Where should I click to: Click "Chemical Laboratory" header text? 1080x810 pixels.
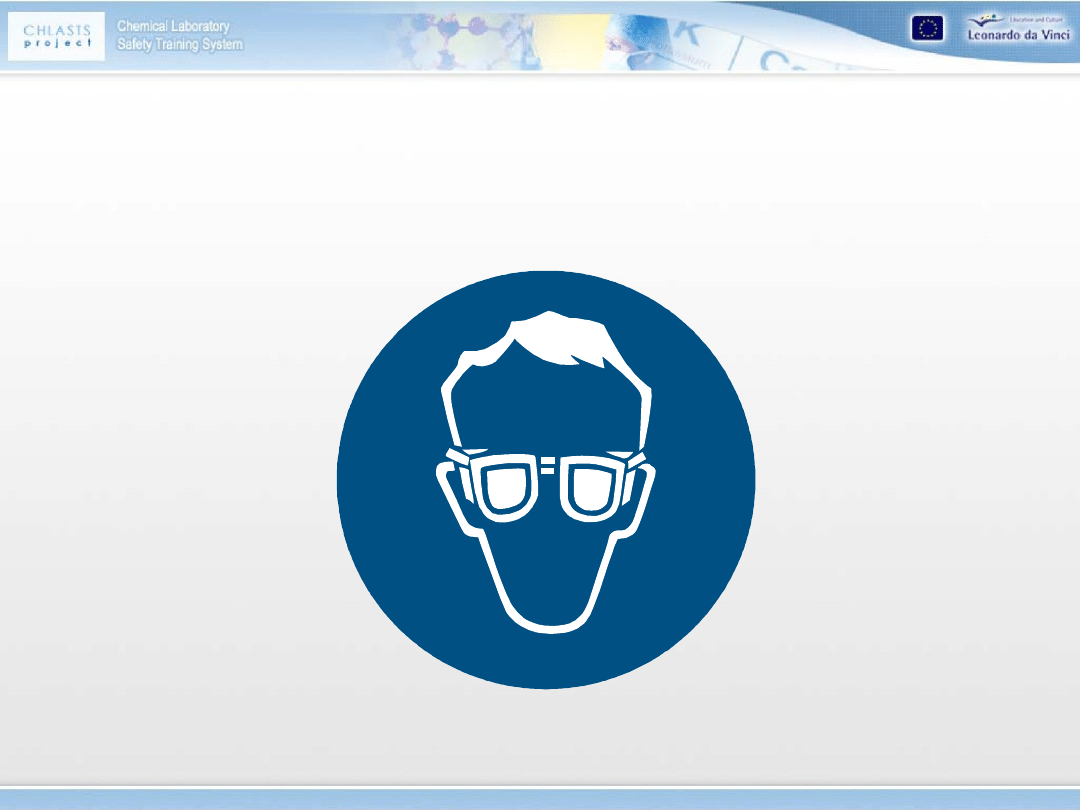173,26
